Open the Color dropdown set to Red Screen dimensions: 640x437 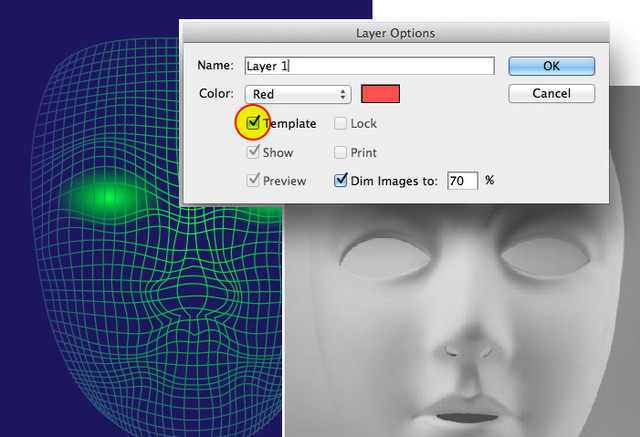(x=300, y=94)
